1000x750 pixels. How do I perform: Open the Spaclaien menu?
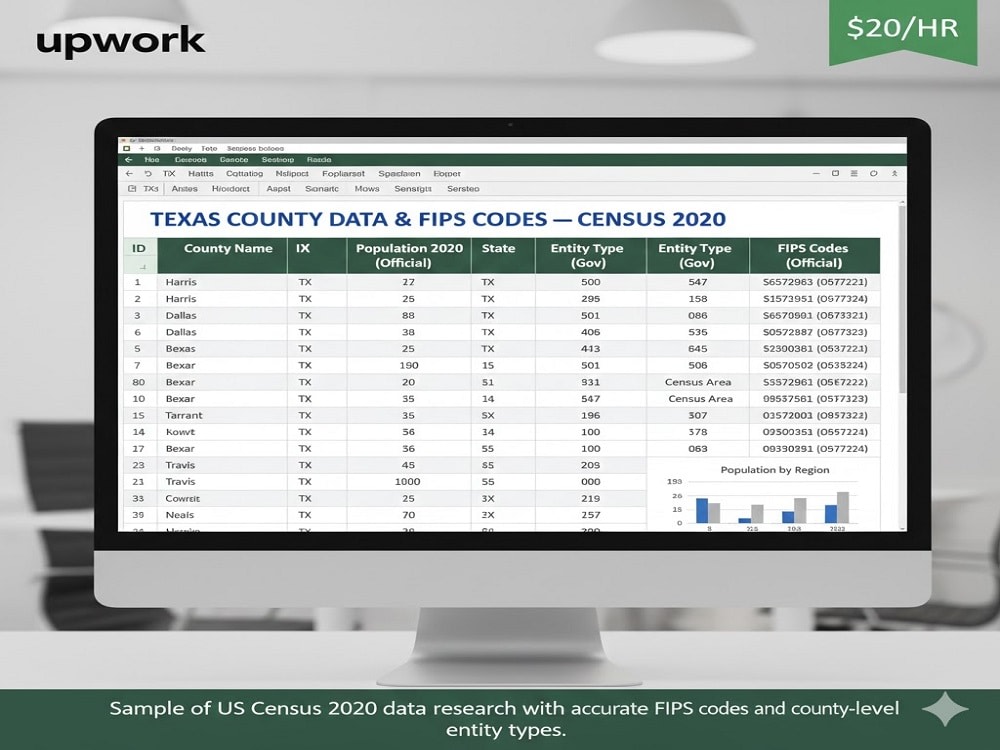click(x=399, y=173)
